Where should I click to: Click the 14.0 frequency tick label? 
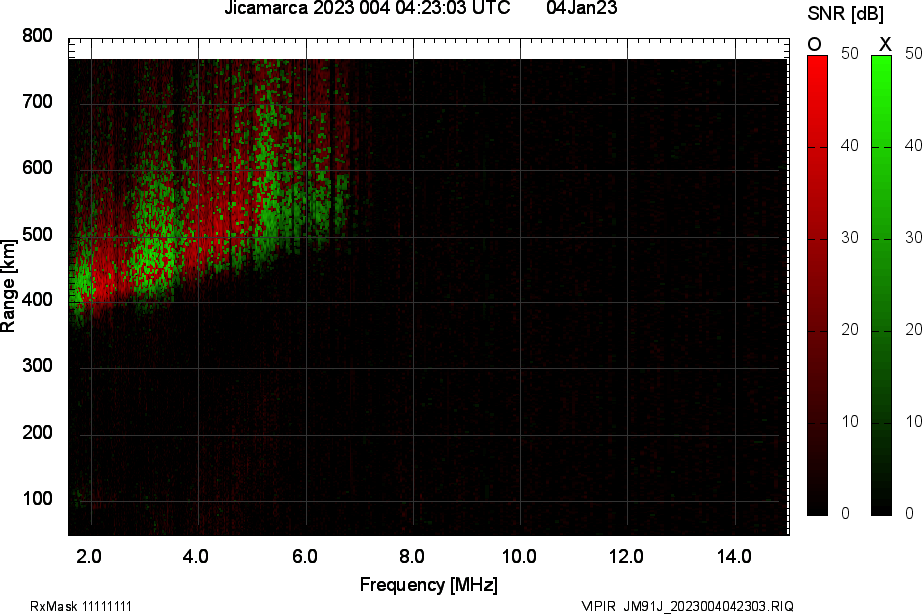click(x=734, y=556)
